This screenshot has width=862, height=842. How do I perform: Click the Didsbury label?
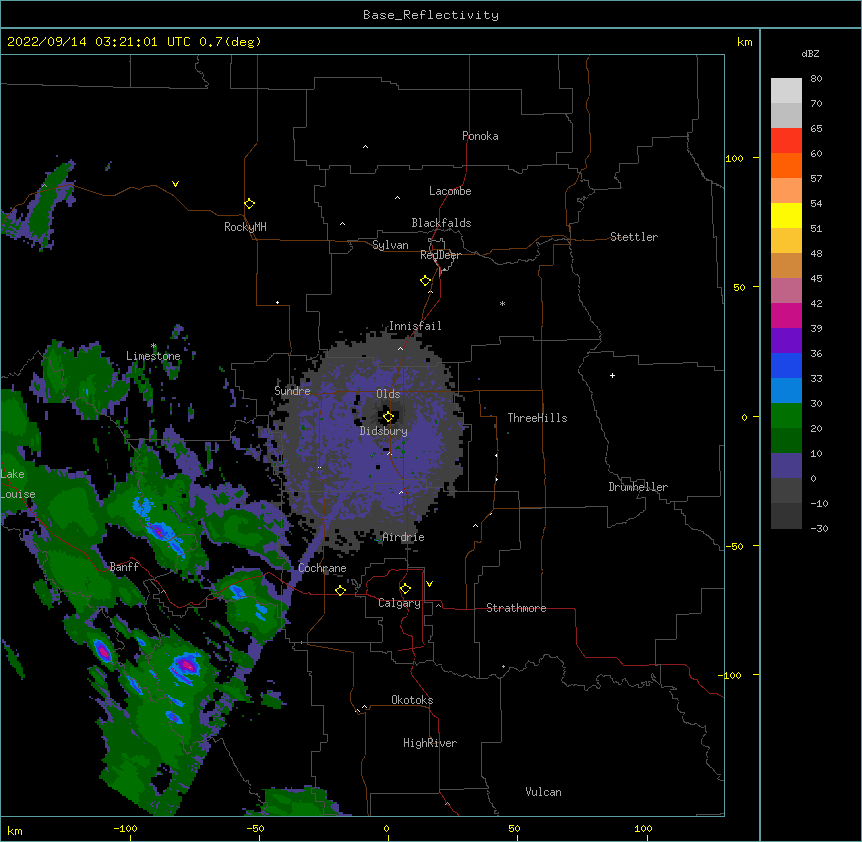click(x=384, y=431)
